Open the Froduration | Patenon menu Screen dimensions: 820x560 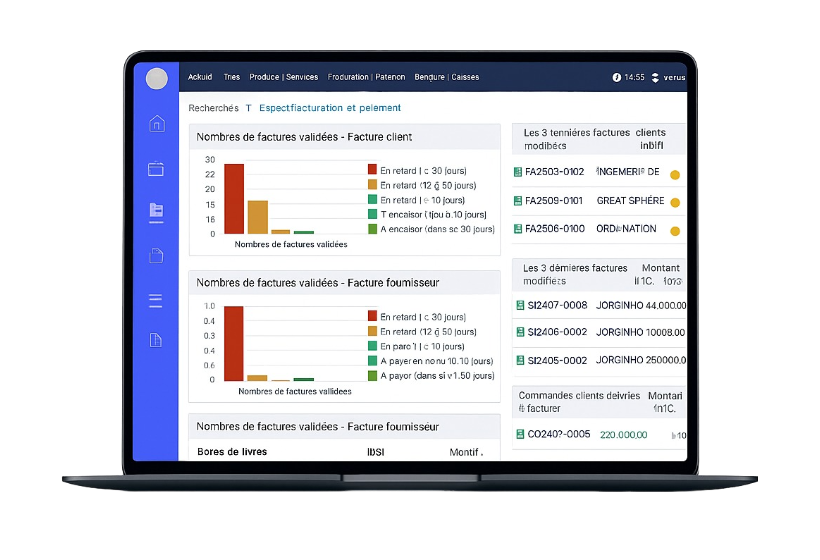coord(364,77)
